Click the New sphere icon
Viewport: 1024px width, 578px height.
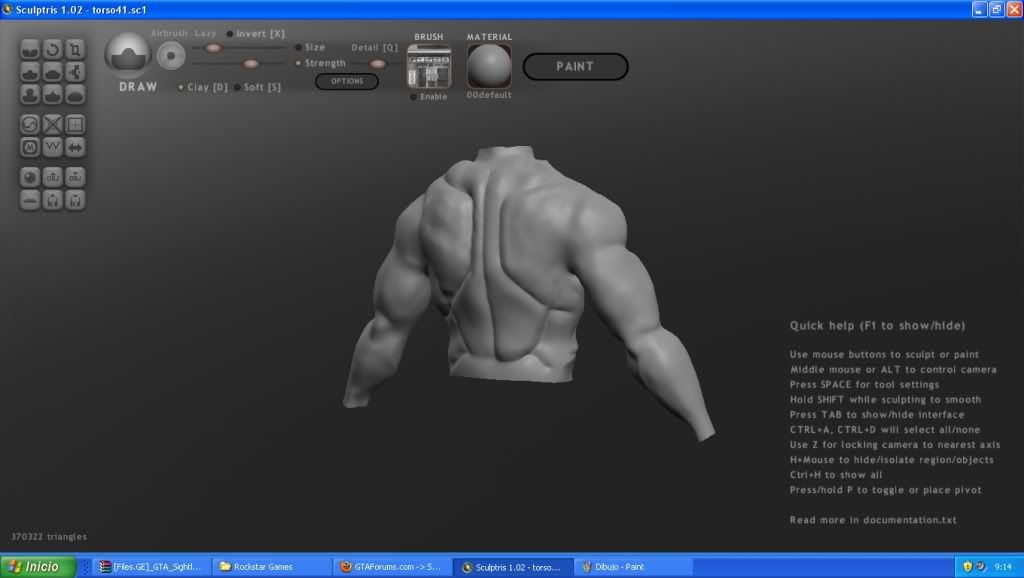30,177
